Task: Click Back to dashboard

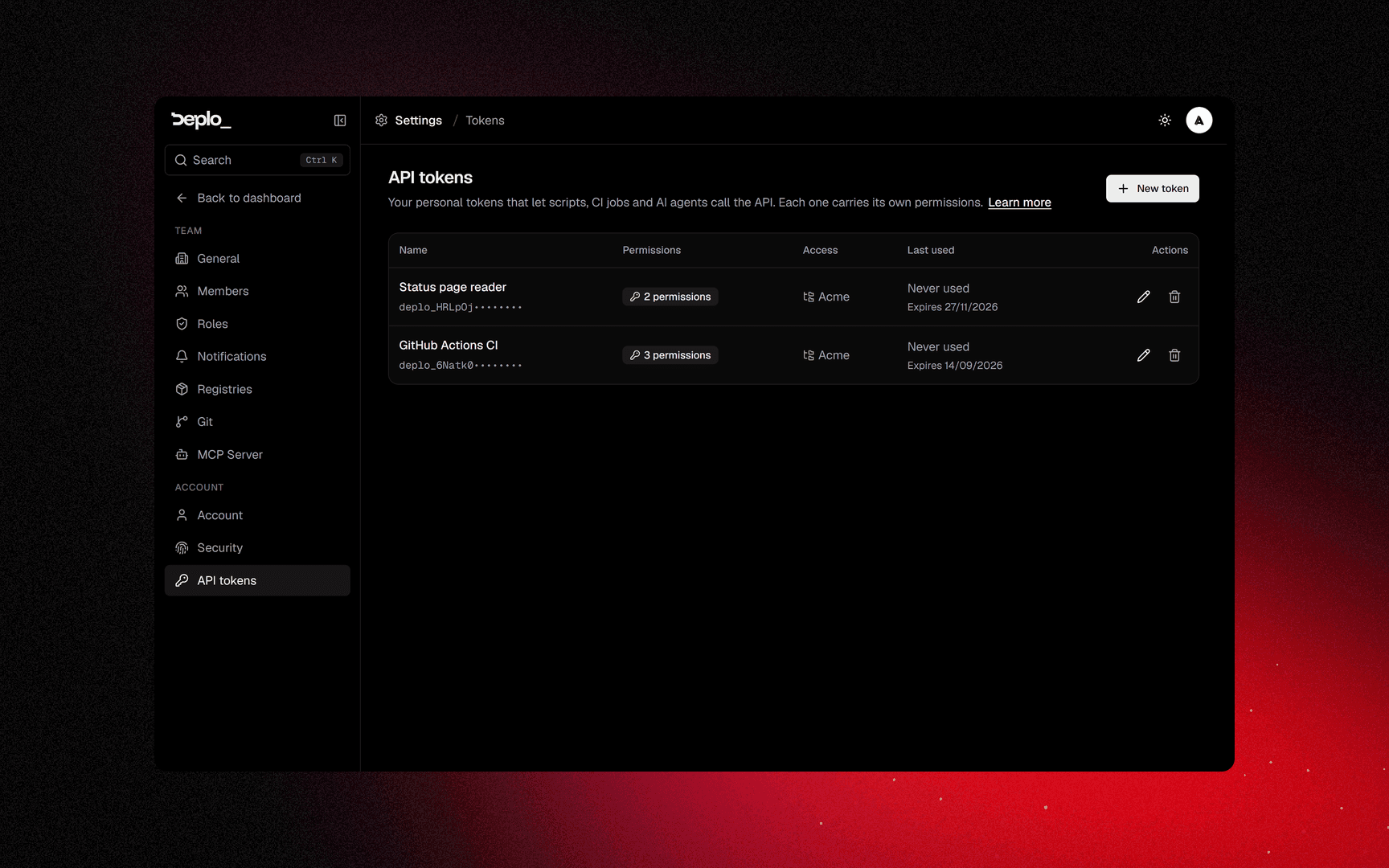Action: 257,198
